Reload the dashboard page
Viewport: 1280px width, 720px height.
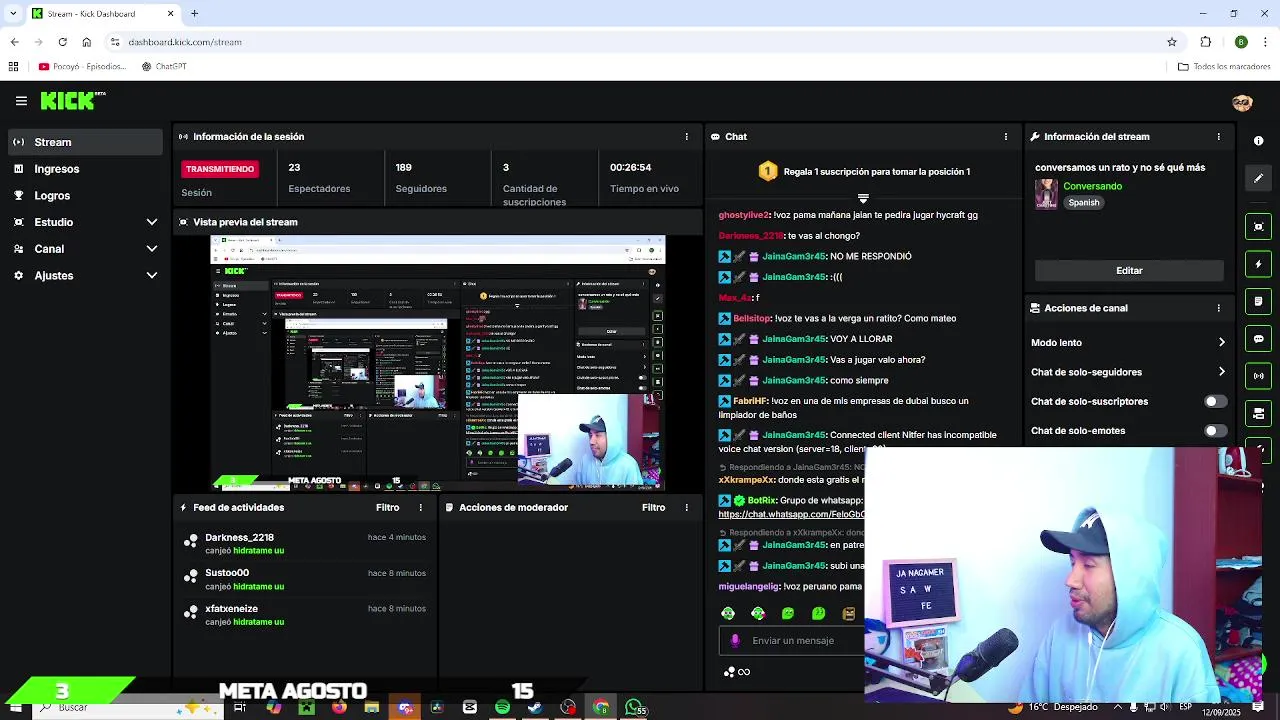[62, 42]
